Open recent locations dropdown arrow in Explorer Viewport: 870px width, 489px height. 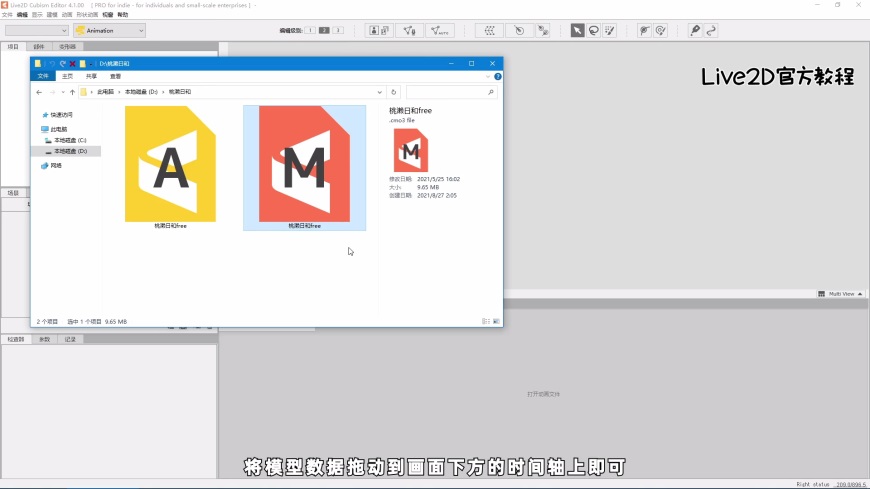pos(63,92)
